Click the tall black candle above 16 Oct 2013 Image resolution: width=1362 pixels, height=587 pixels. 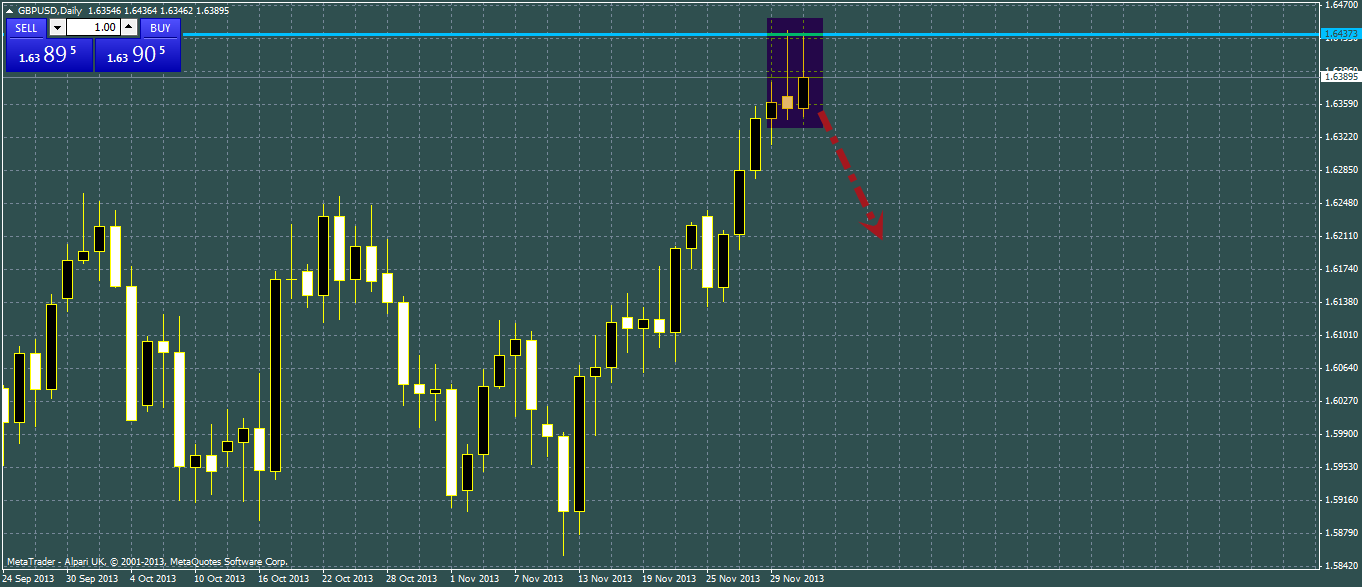tap(275, 375)
